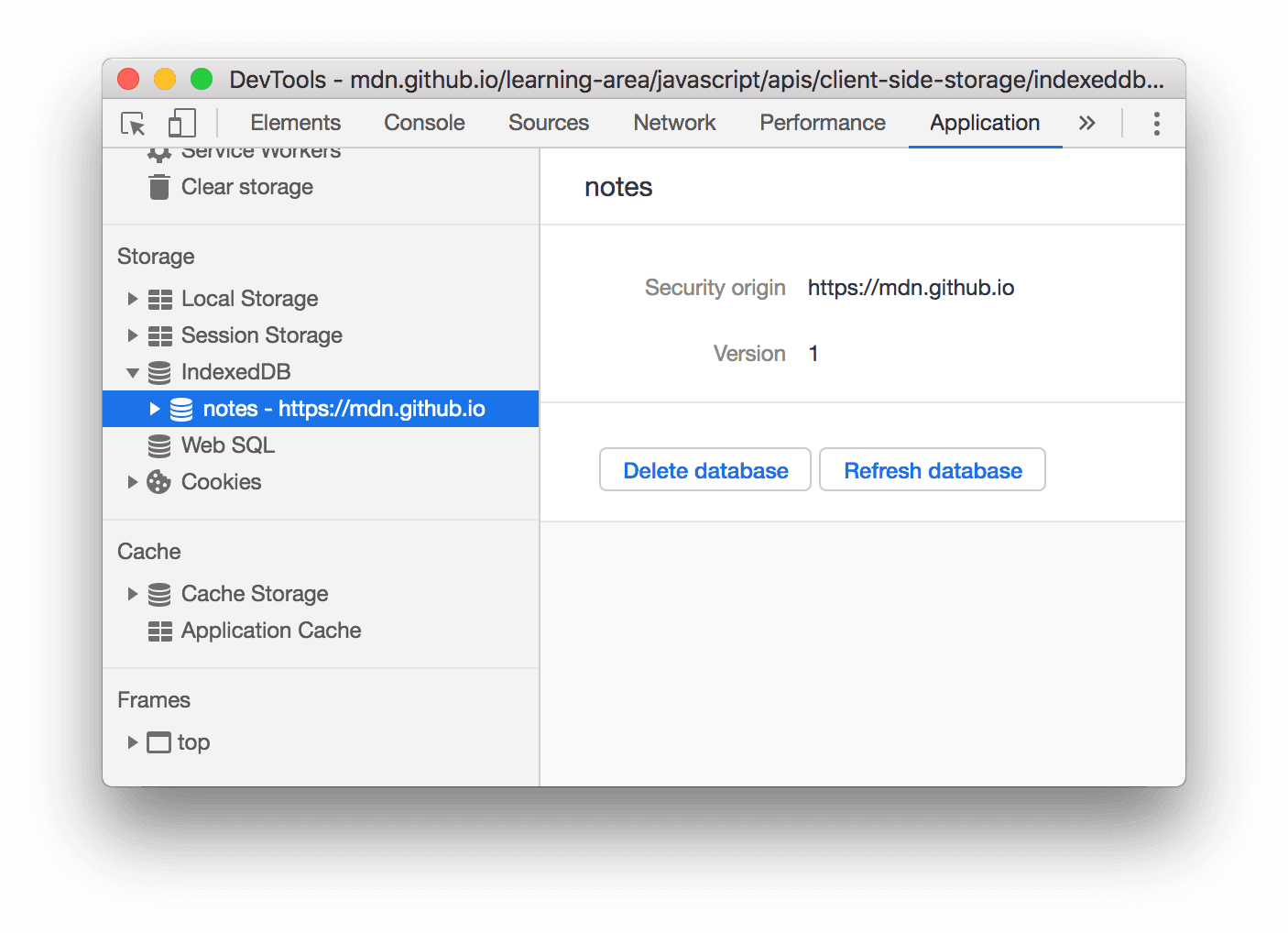
Task: Click the Cache Storage database icon
Action: coord(158,594)
